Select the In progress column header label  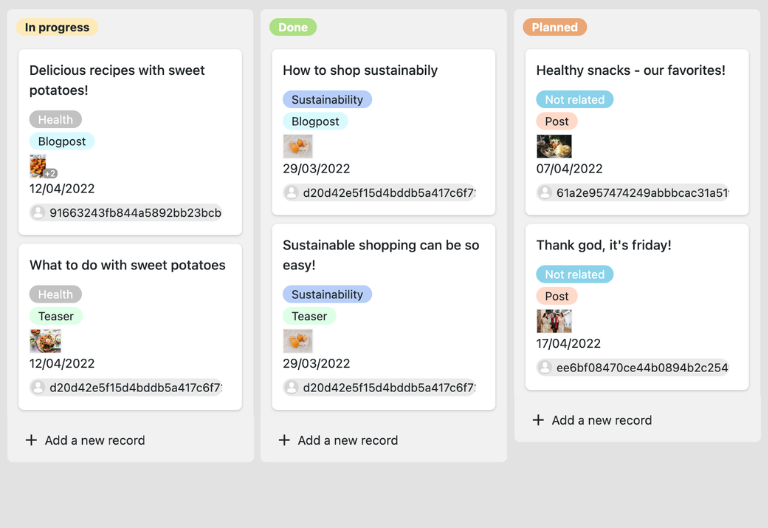tap(57, 27)
